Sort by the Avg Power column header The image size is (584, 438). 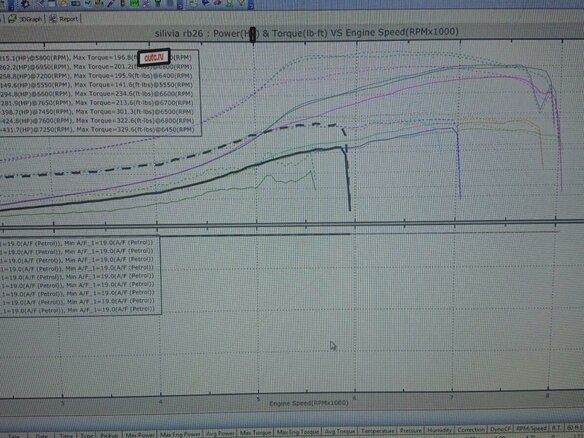point(220,434)
